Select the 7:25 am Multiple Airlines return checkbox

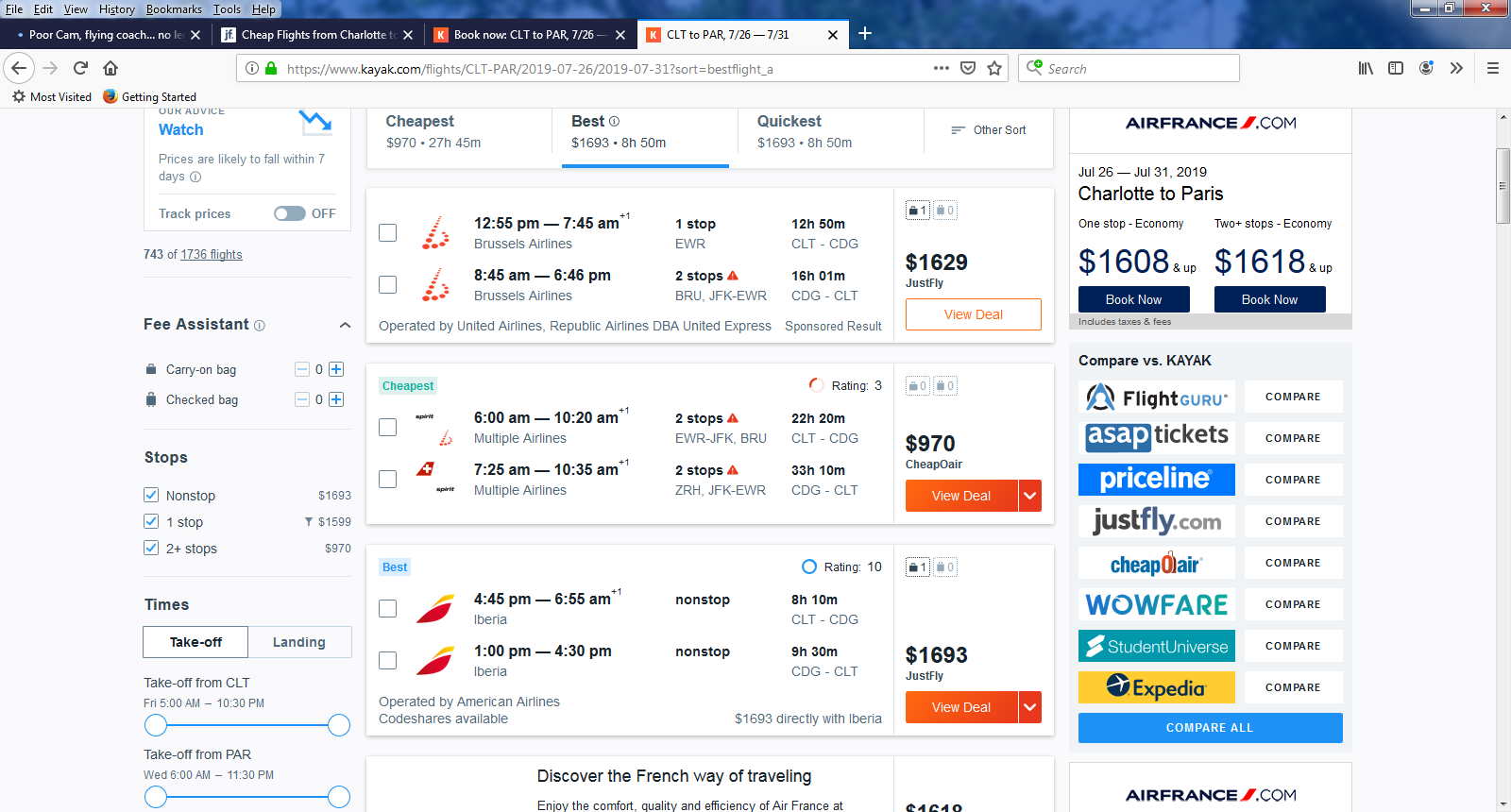pos(387,479)
